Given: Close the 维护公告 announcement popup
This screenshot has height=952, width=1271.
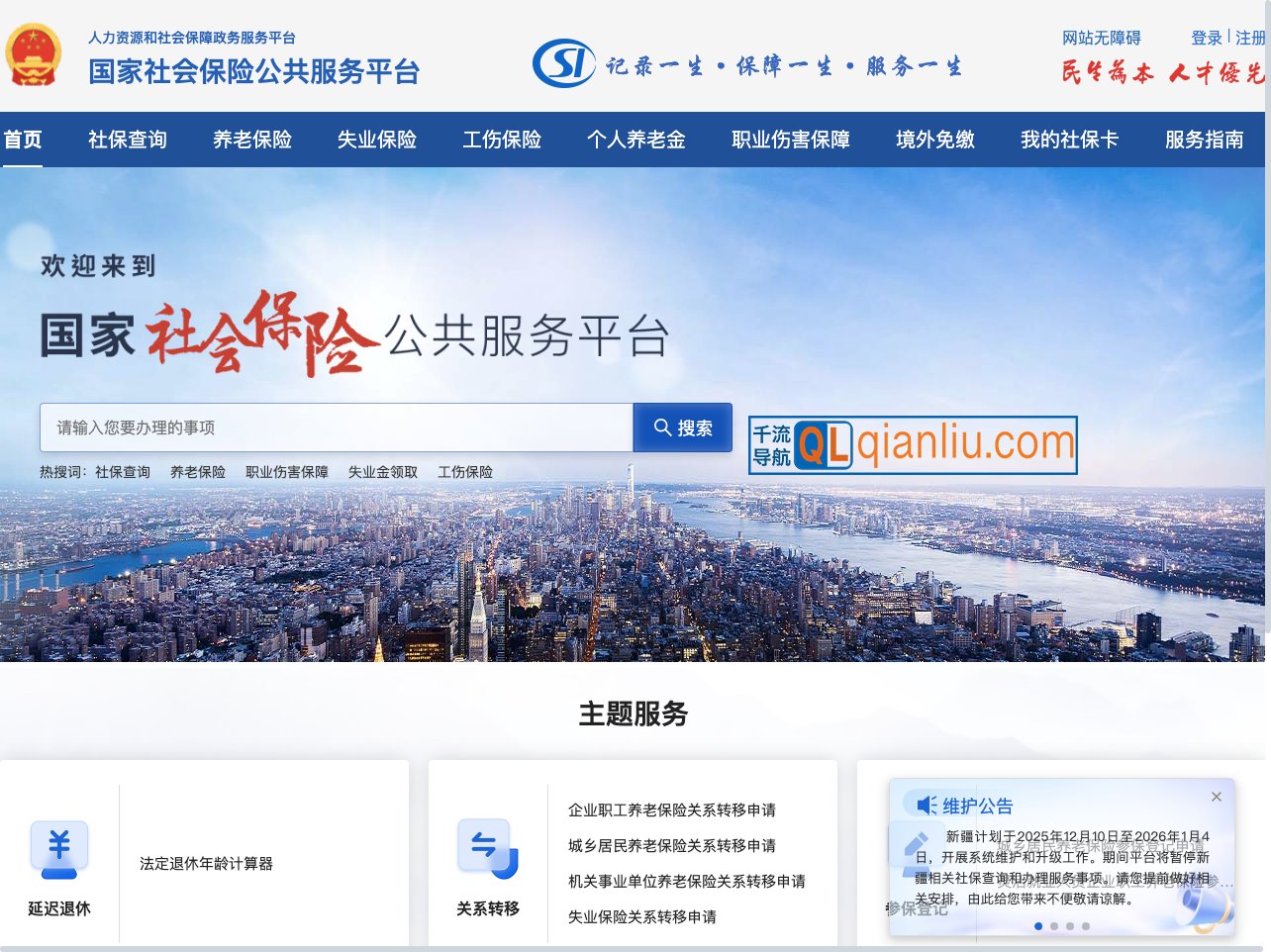Looking at the screenshot, I should [x=1217, y=797].
